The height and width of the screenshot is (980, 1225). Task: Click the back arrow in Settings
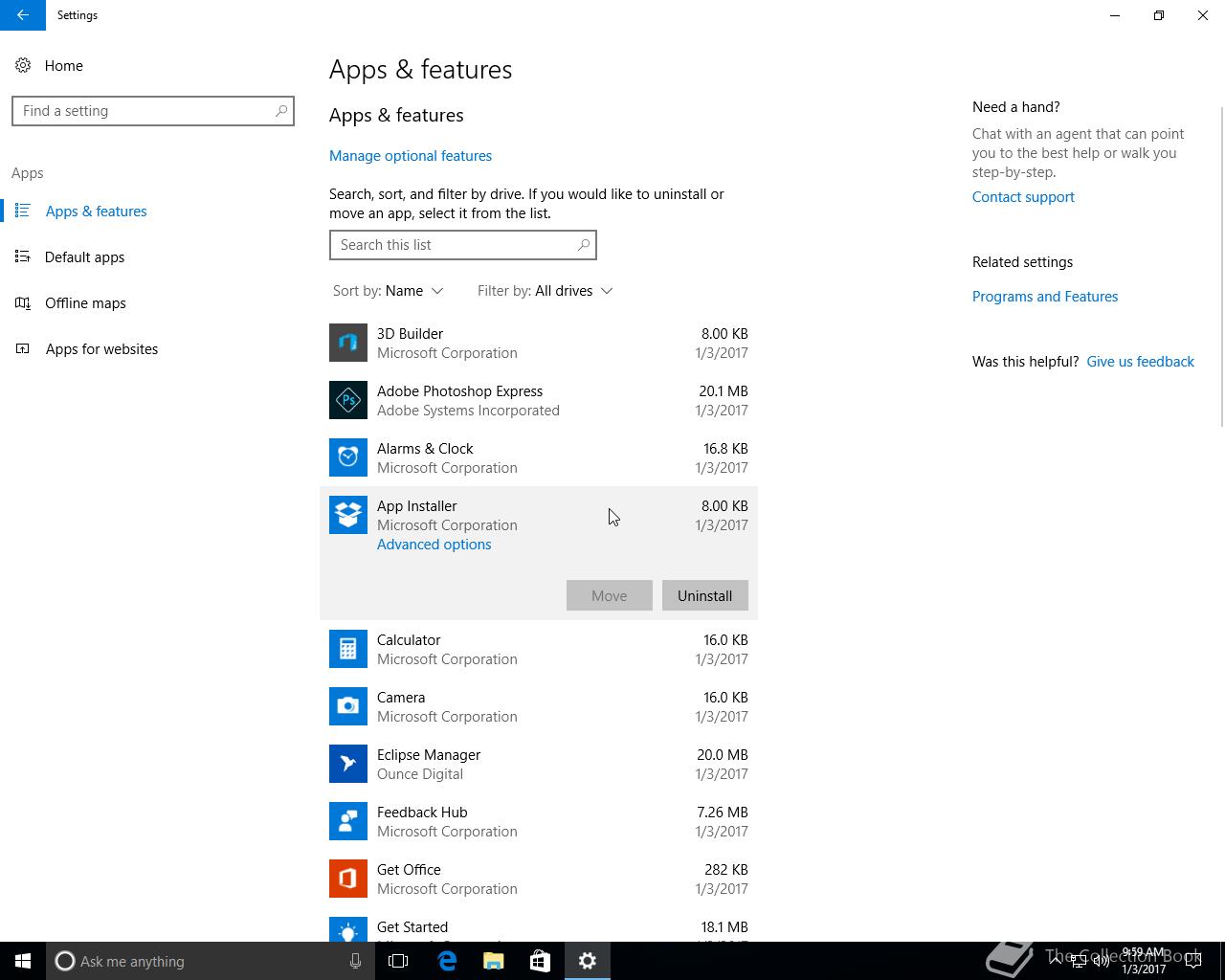[x=23, y=15]
